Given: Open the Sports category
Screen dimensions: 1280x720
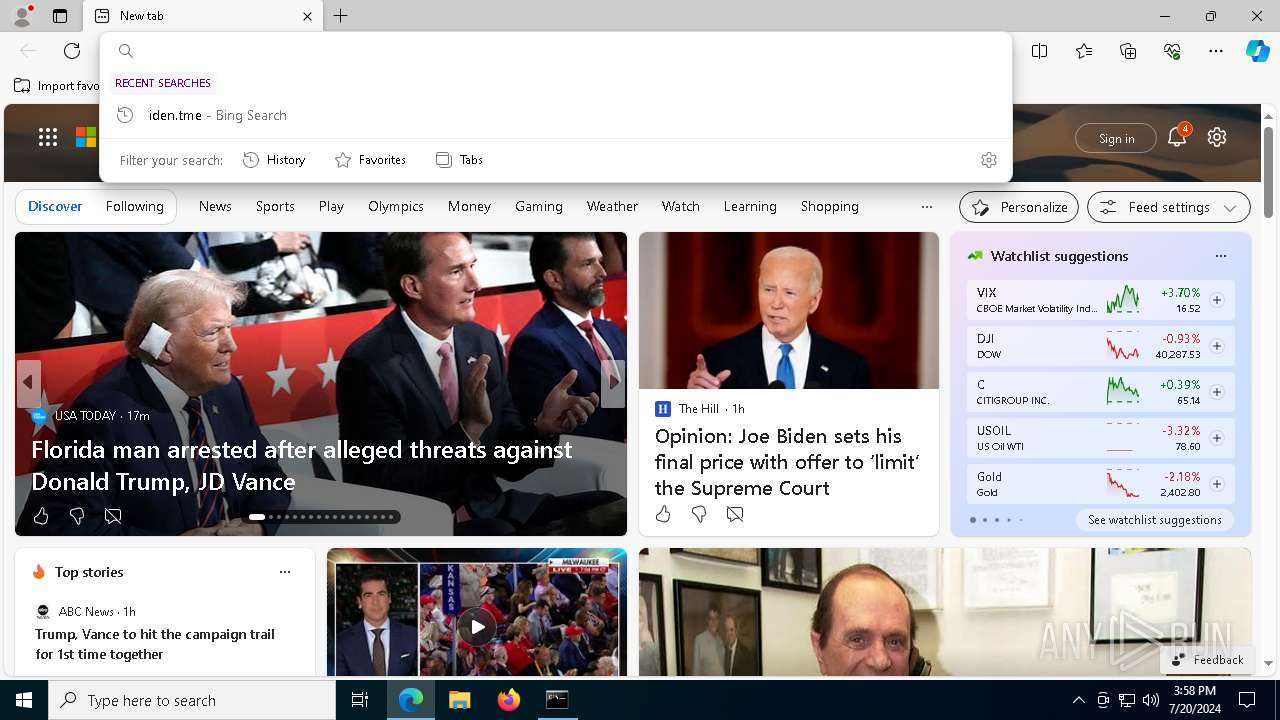Looking at the screenshot, I should click(275, 206).
